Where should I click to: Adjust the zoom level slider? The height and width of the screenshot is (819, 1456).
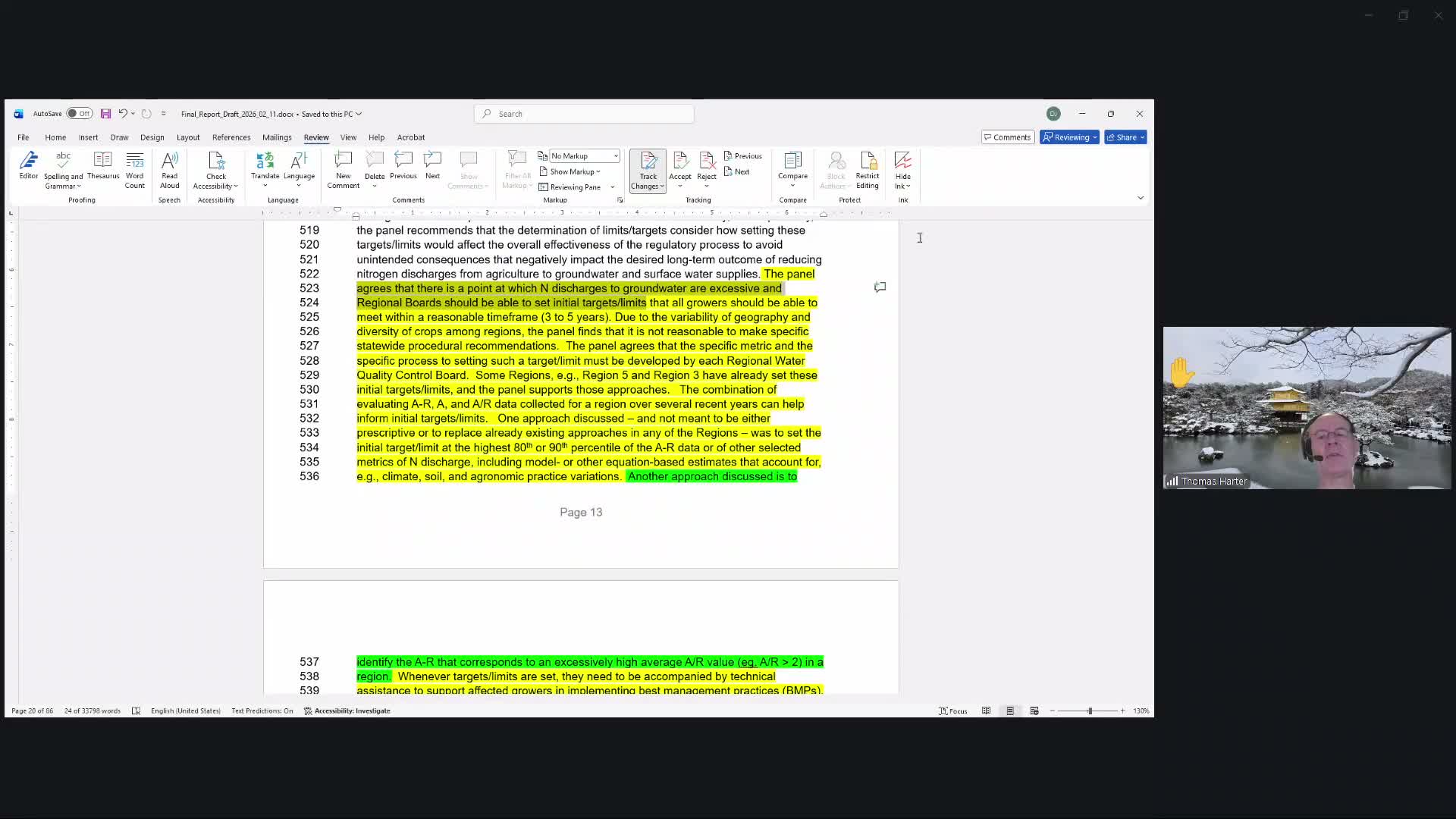(1090, 711)
